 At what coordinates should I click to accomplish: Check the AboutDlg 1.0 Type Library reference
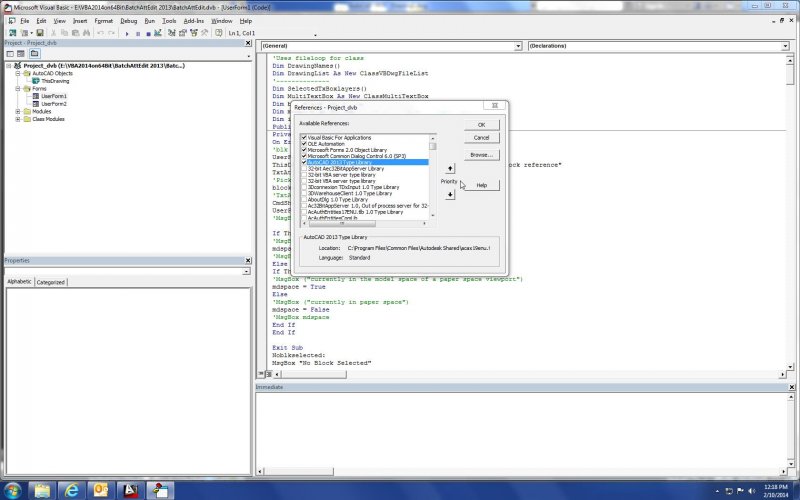304,198
